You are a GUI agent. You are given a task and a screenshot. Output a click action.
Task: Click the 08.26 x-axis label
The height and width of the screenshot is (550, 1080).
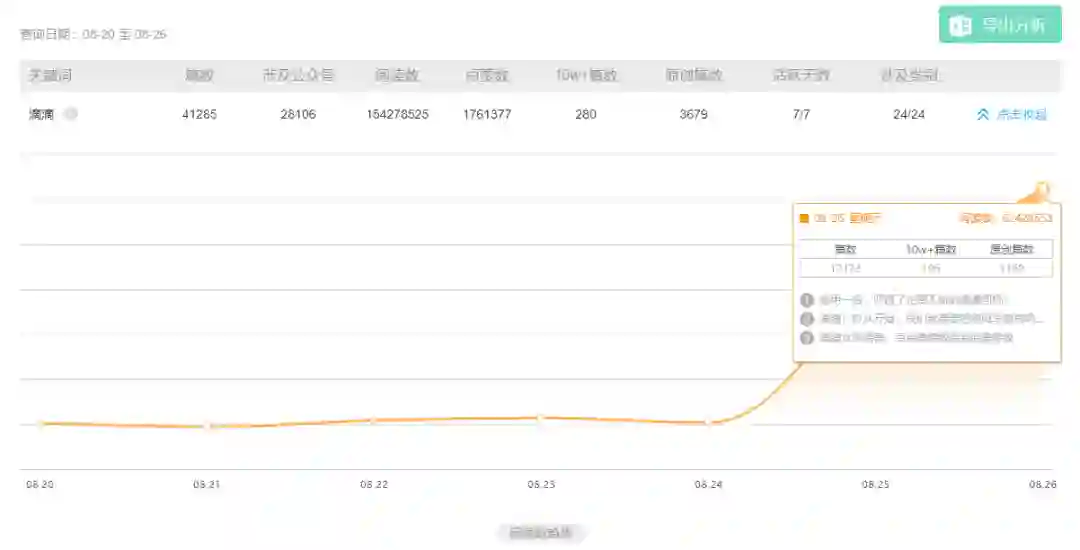coord(1043,485)
